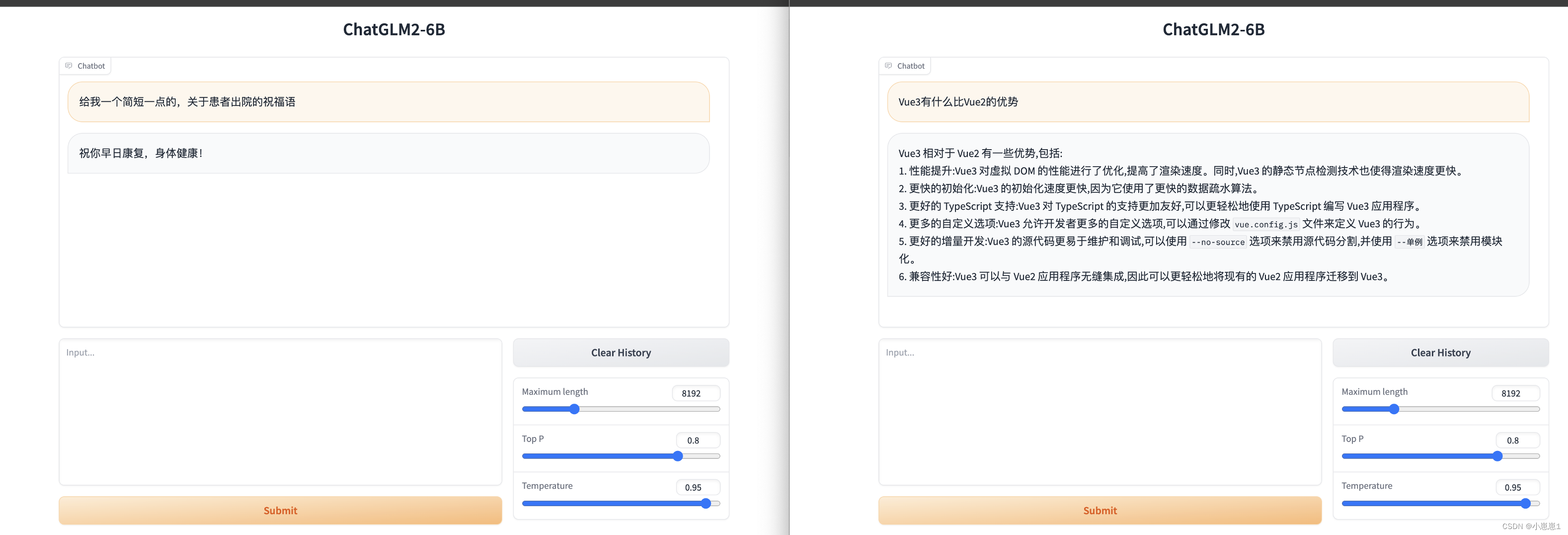Screen dimensions: 1568x535
Task: Click reply line 2 about 更快的初始化
Action: tap(1079, 188)
